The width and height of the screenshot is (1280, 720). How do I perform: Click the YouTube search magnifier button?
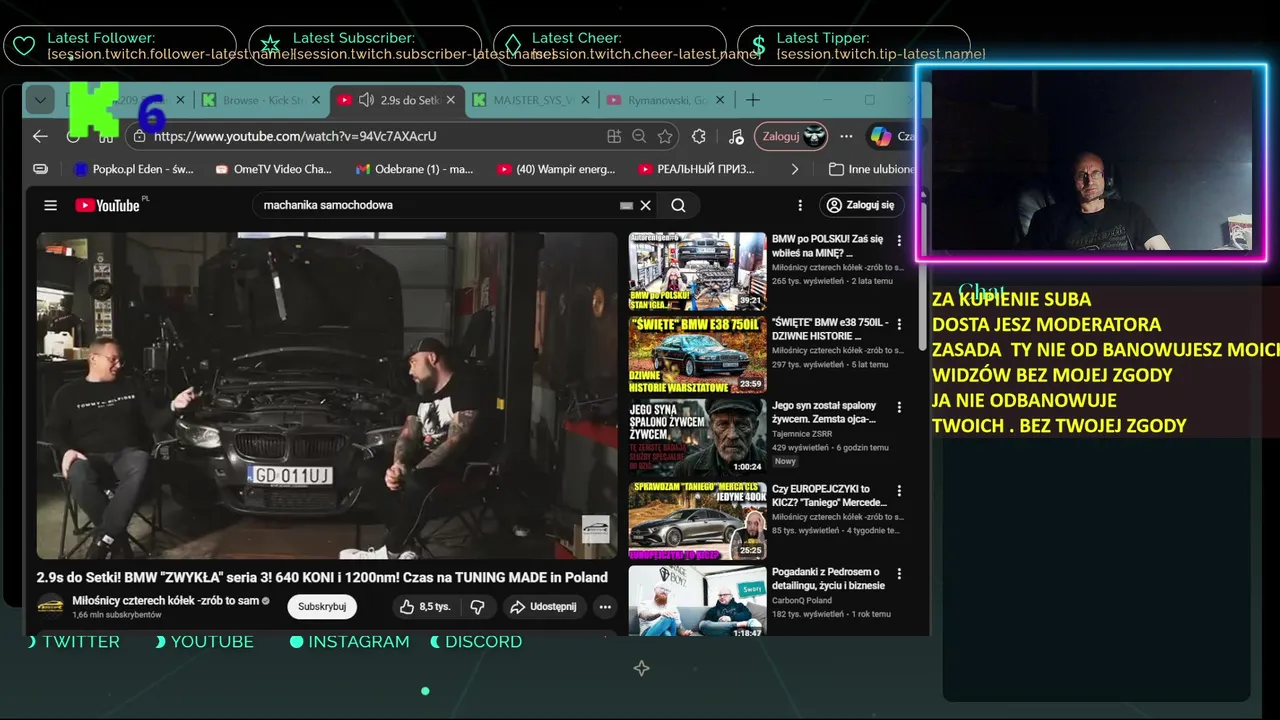click(678, 205)
